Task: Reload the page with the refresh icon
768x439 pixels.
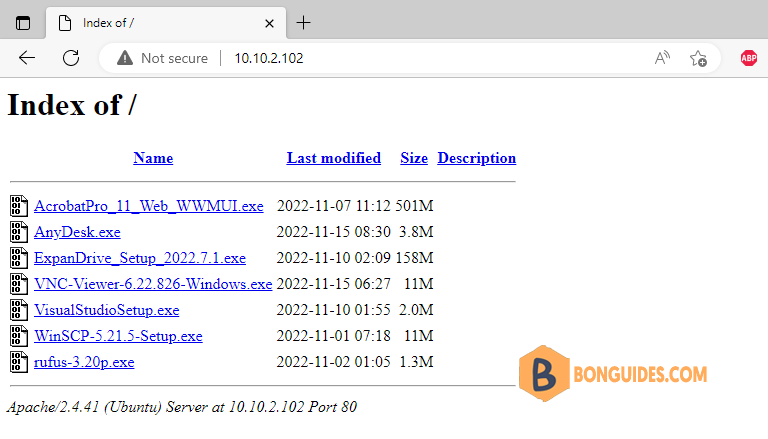Action: (71, 58)
